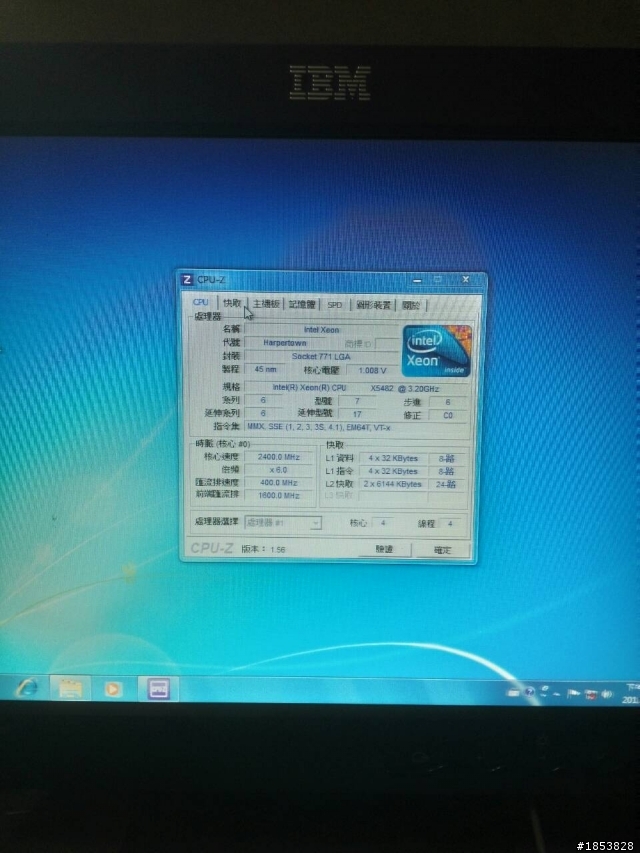Image resolution: width=640 pixels, height=854 pixels.
Task: Click the Intel Xeon logo badge
Action: pyautogui.click(x=435, y=349)
